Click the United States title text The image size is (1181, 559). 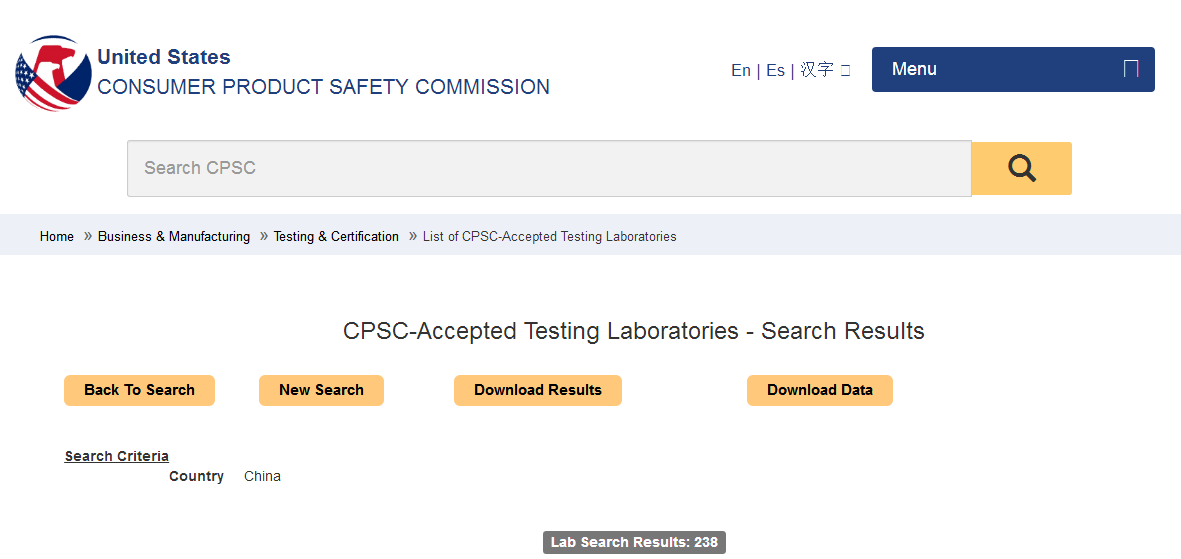coord(163,57)
